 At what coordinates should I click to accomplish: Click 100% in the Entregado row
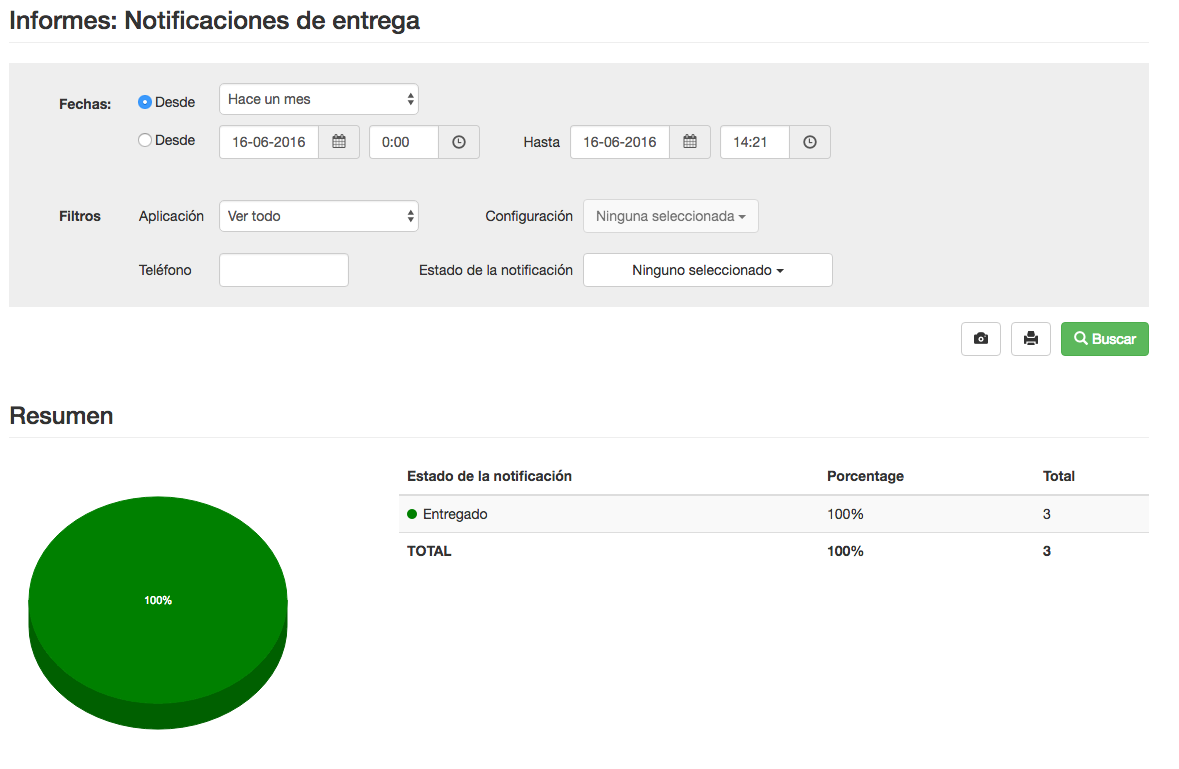(845, 514)
